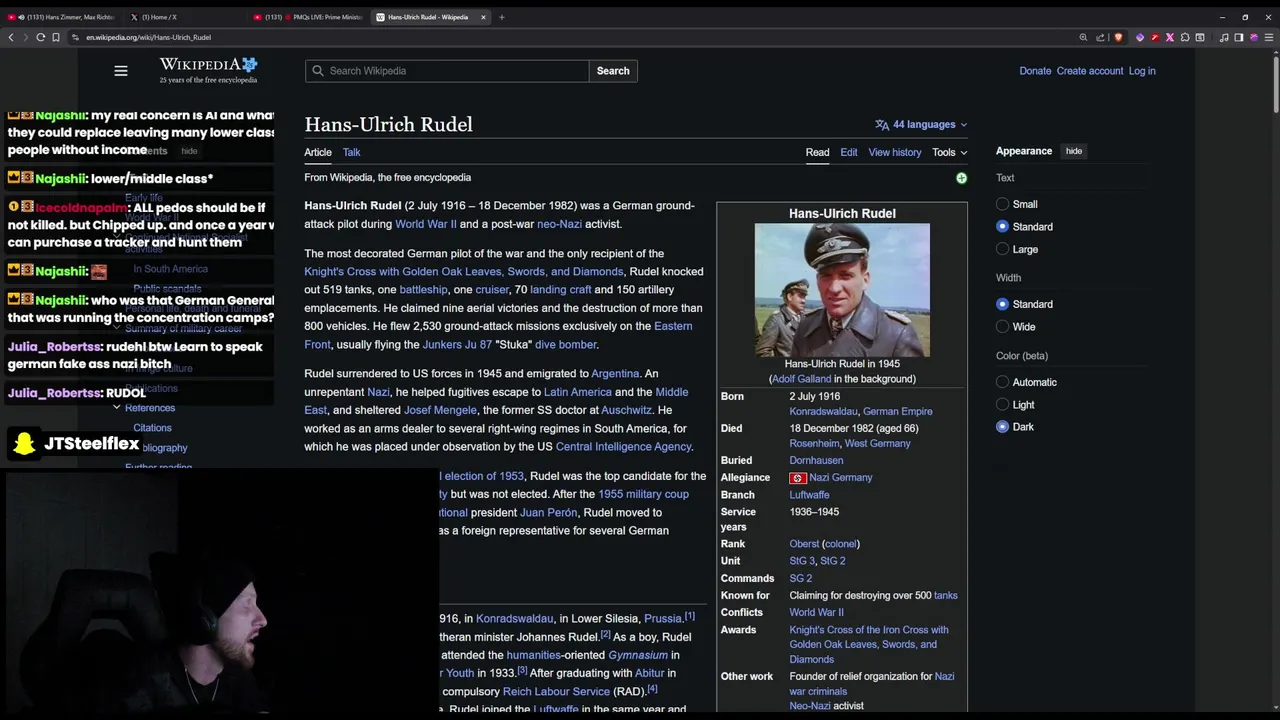The width and height of the screenshot is (1280, 720).
Task: Open the World War II link in intro
Action: point(426,224)
